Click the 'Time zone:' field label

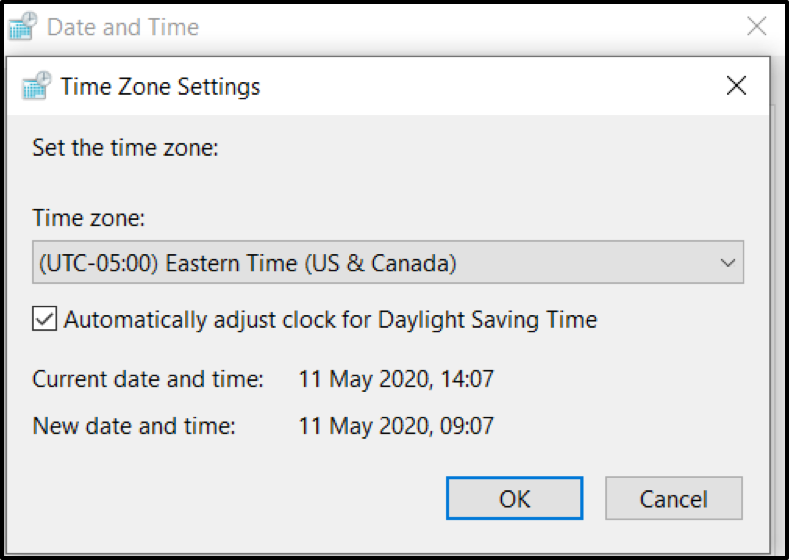pos(89,219)
